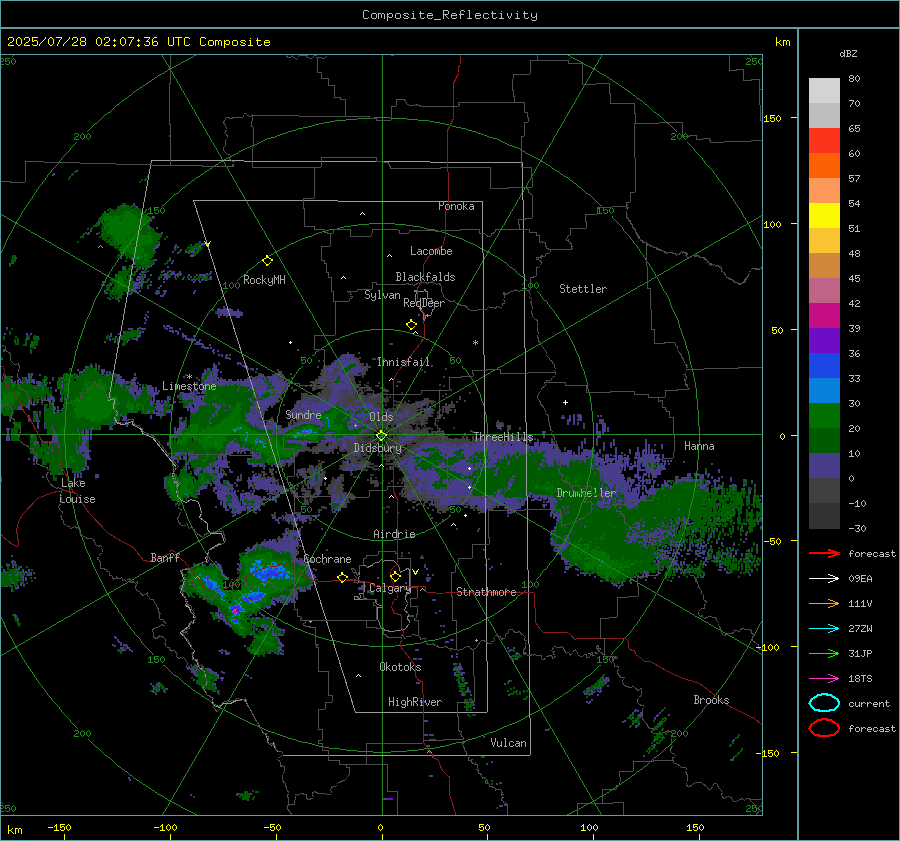Click the yellow diamond marker at Calgary
The image size is (900, 841).
pyautogui.click(x=395, y=576)
